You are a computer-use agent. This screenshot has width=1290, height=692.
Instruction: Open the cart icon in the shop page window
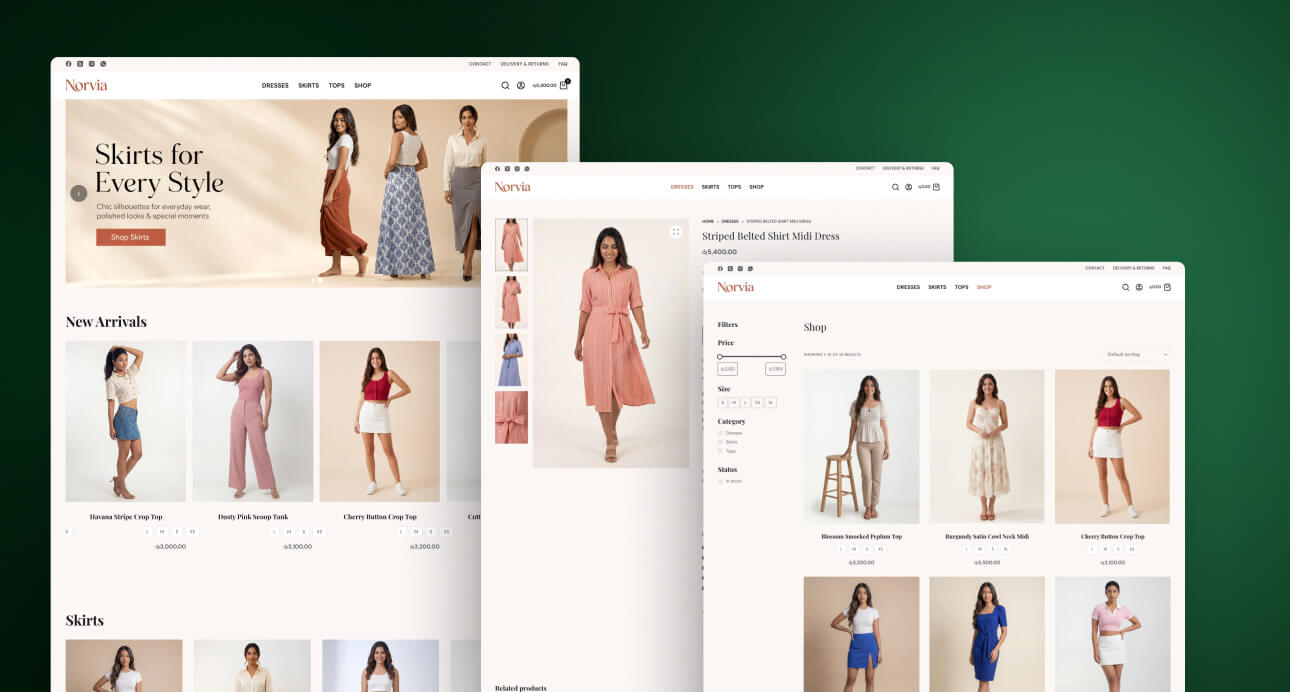1167,287
